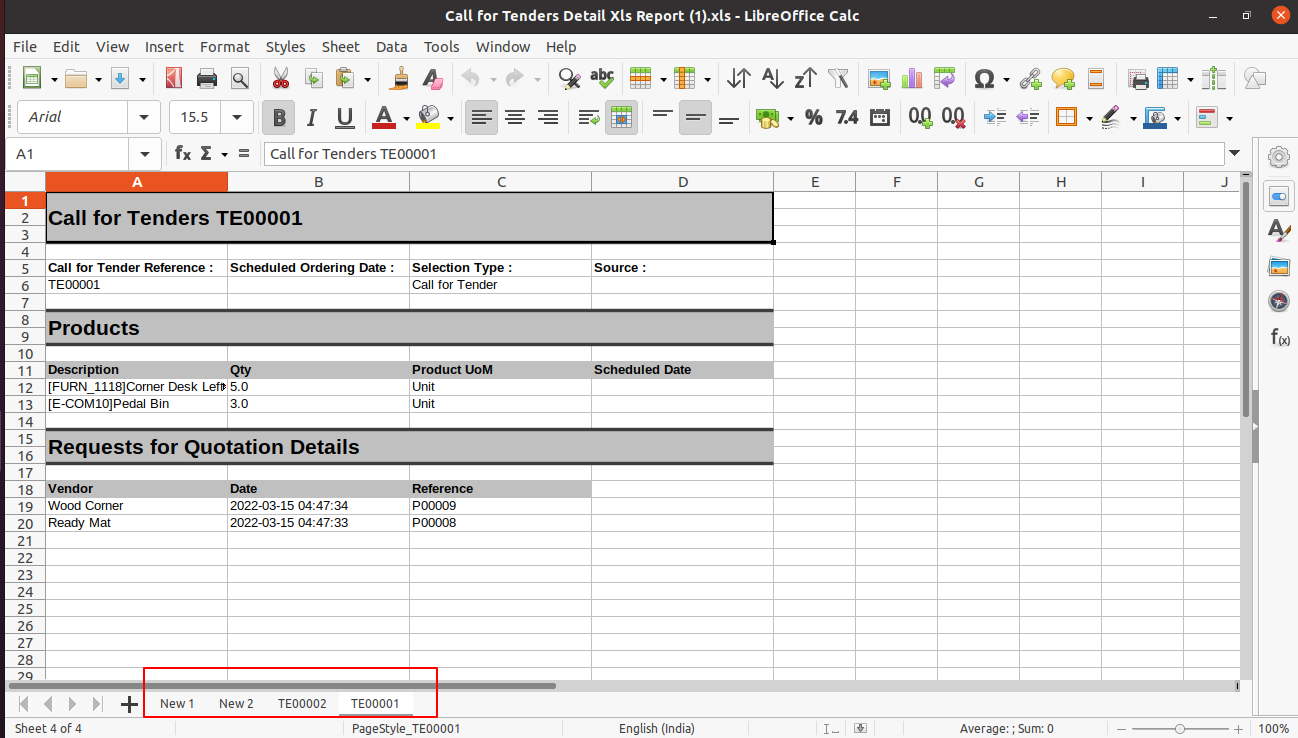The height and width of the screenshot is (738, 1298).
Task: Expand Paste options dropdown arrow
Action: [x=367, y=79]
